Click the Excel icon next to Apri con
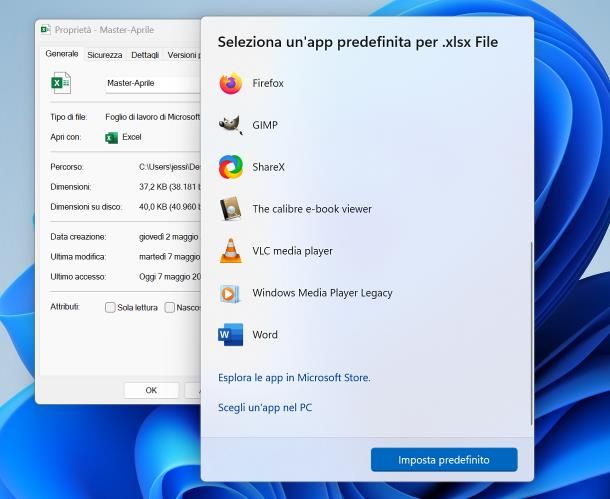 (x=111, y=137)
